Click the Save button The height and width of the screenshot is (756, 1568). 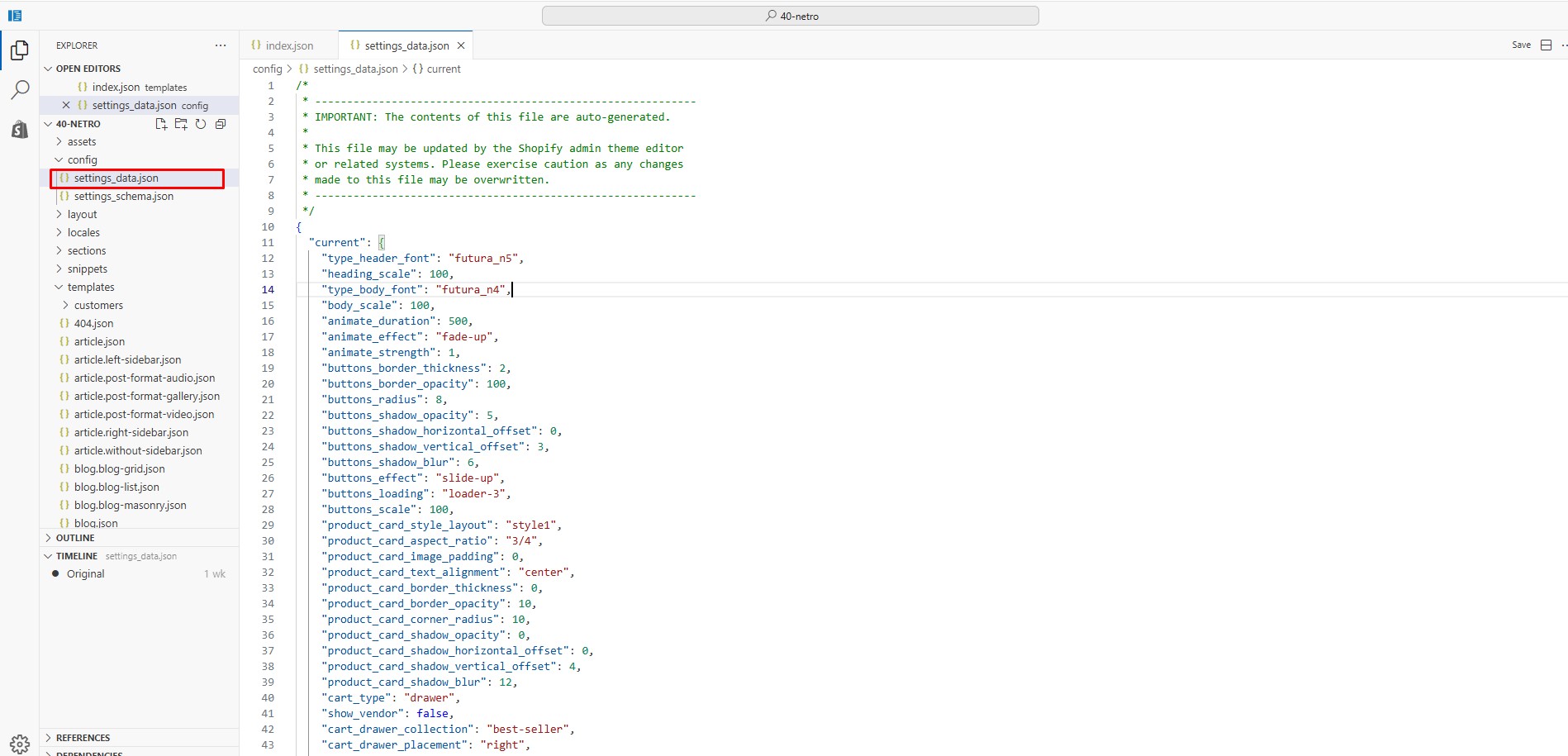pos(1521,45)
